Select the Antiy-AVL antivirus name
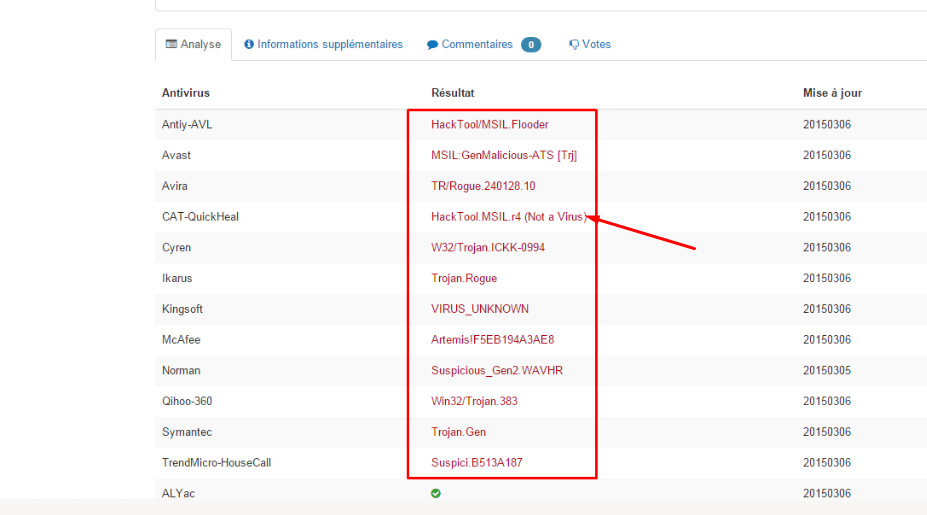 (187, 125)
